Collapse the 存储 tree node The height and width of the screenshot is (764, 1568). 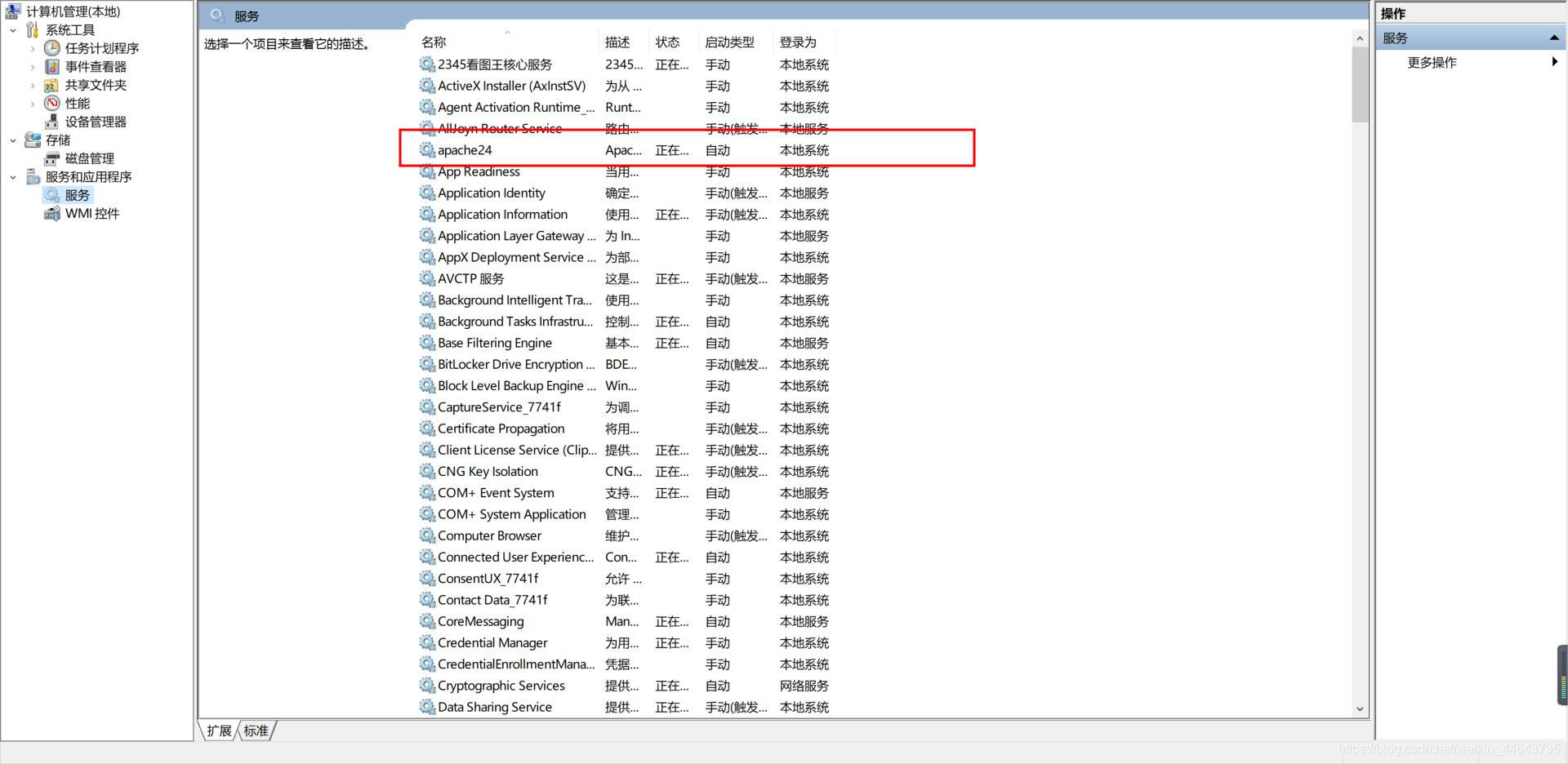[x=13, y=140]
